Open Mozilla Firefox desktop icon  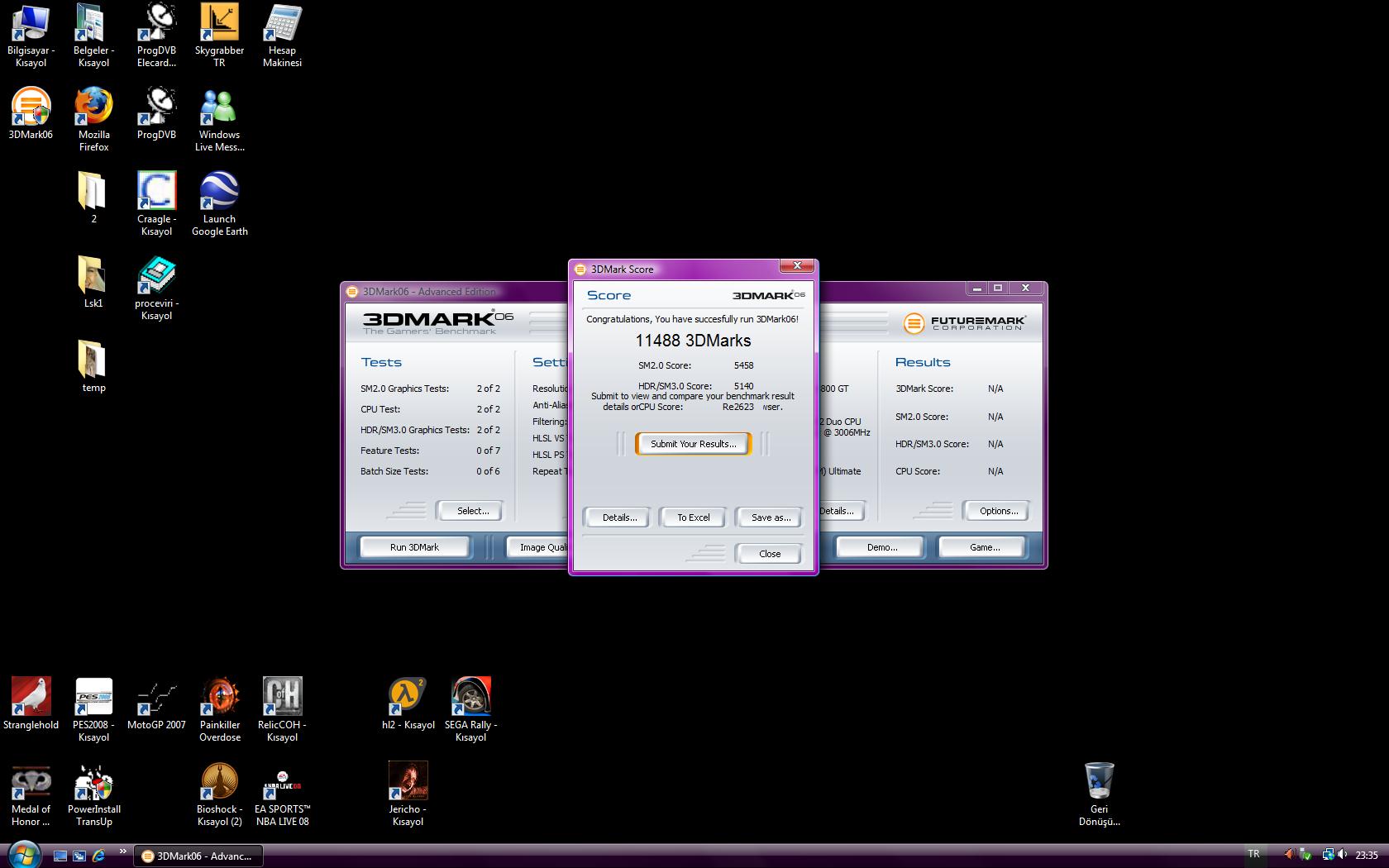click(93, 120)
